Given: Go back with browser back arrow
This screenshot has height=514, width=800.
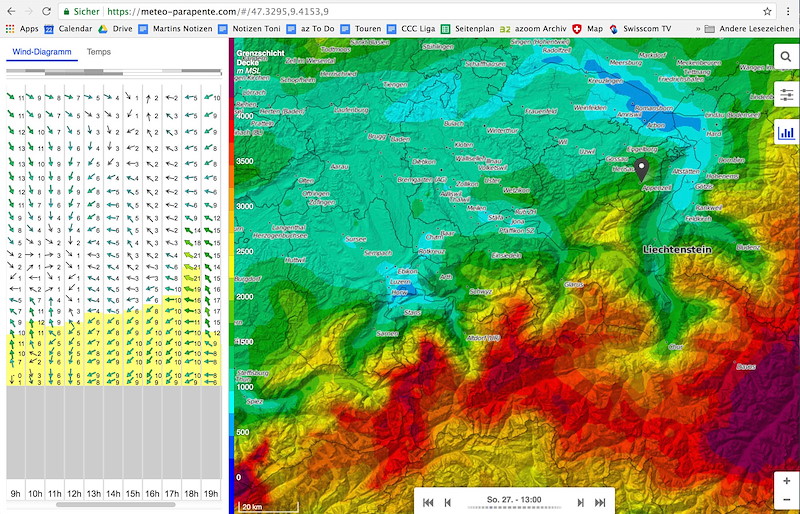Looking at the screenshot, I should click(x=11, y=11).
